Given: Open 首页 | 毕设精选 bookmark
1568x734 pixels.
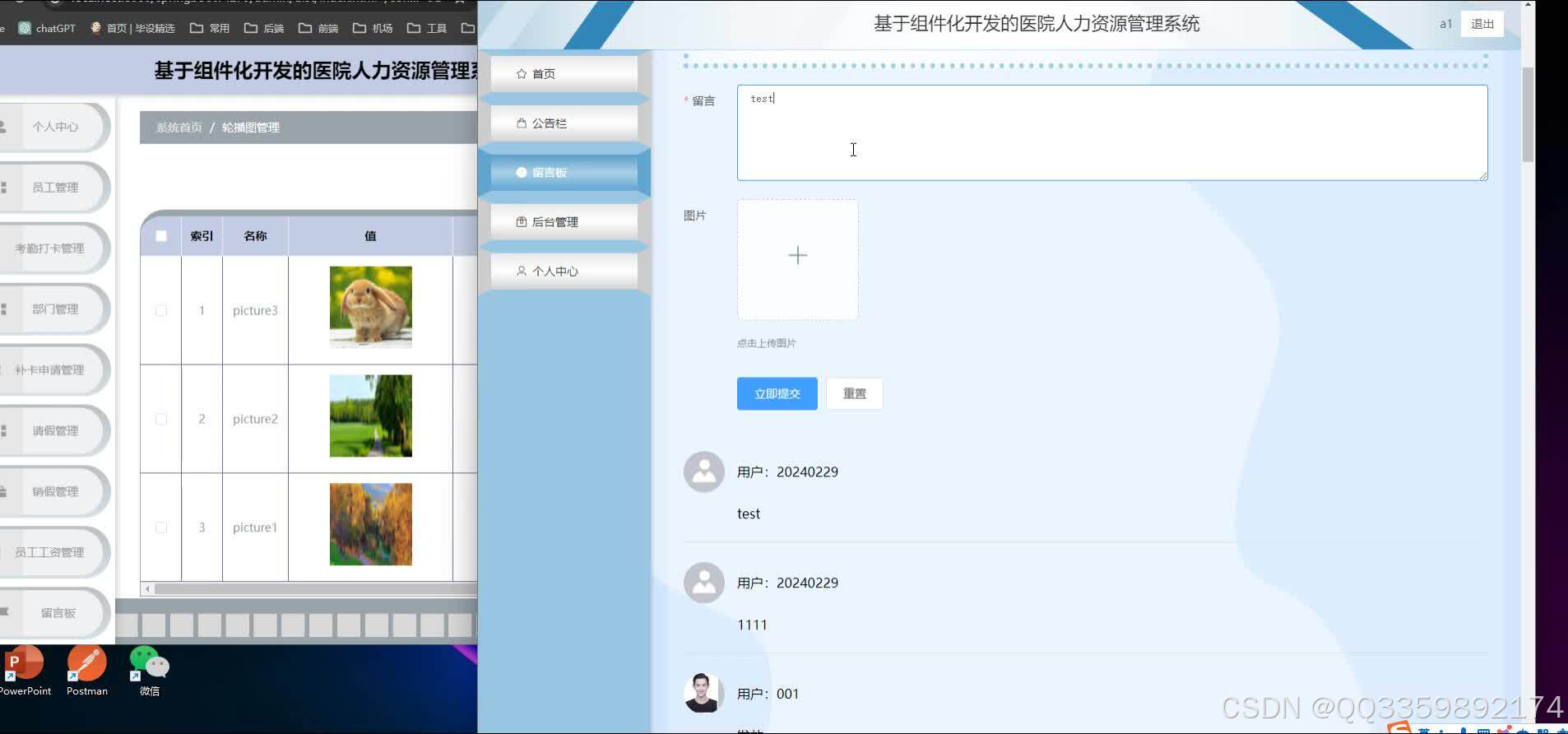Looking at the screenshot, I should [132, 28].
